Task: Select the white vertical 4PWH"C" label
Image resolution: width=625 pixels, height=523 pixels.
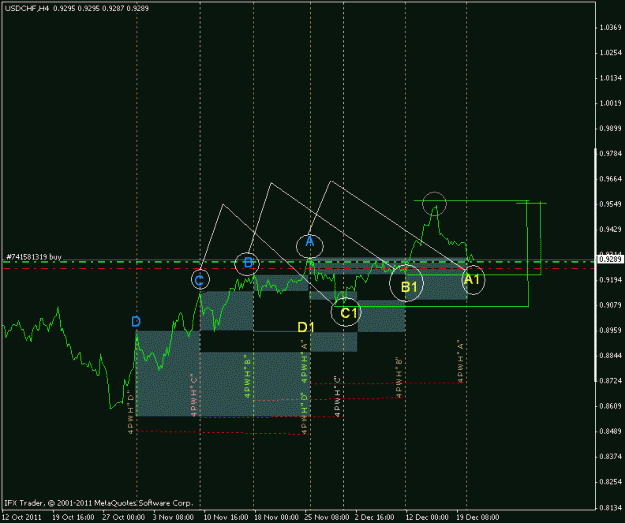Action: tap(338, 397)
